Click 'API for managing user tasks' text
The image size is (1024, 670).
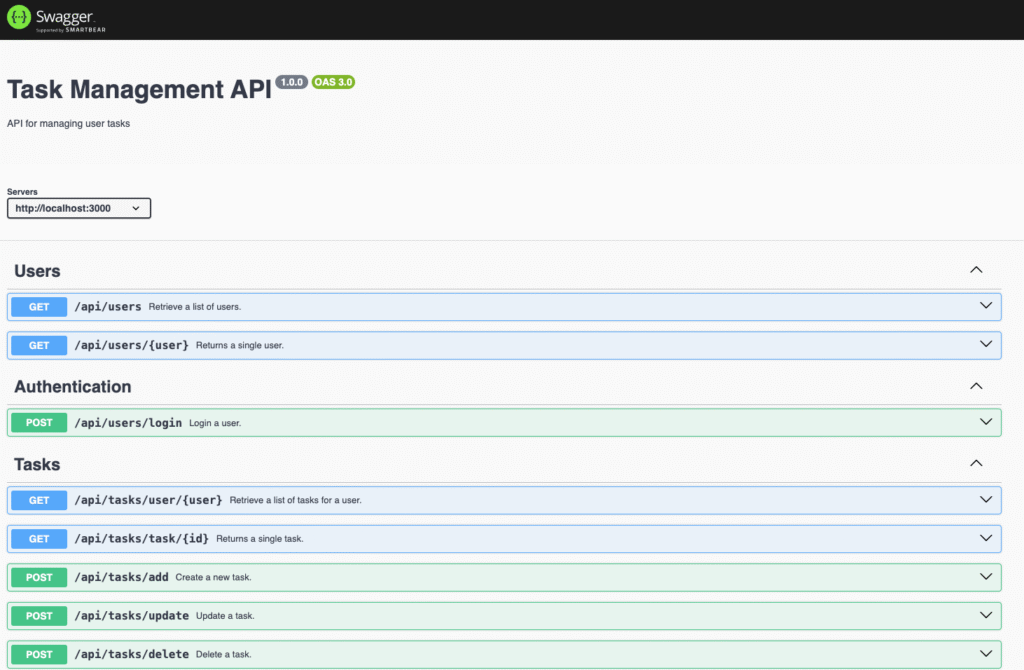point(69,123)
